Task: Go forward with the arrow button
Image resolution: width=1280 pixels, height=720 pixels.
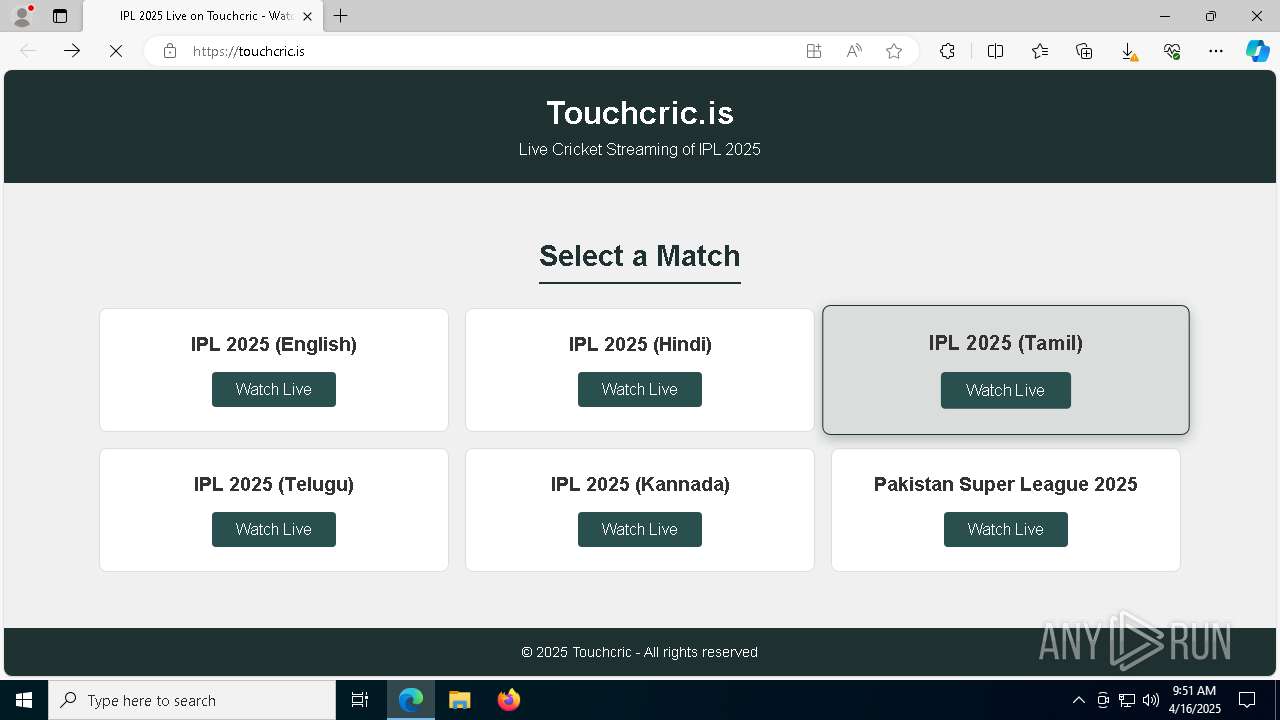Action: (x=72, y=51)
